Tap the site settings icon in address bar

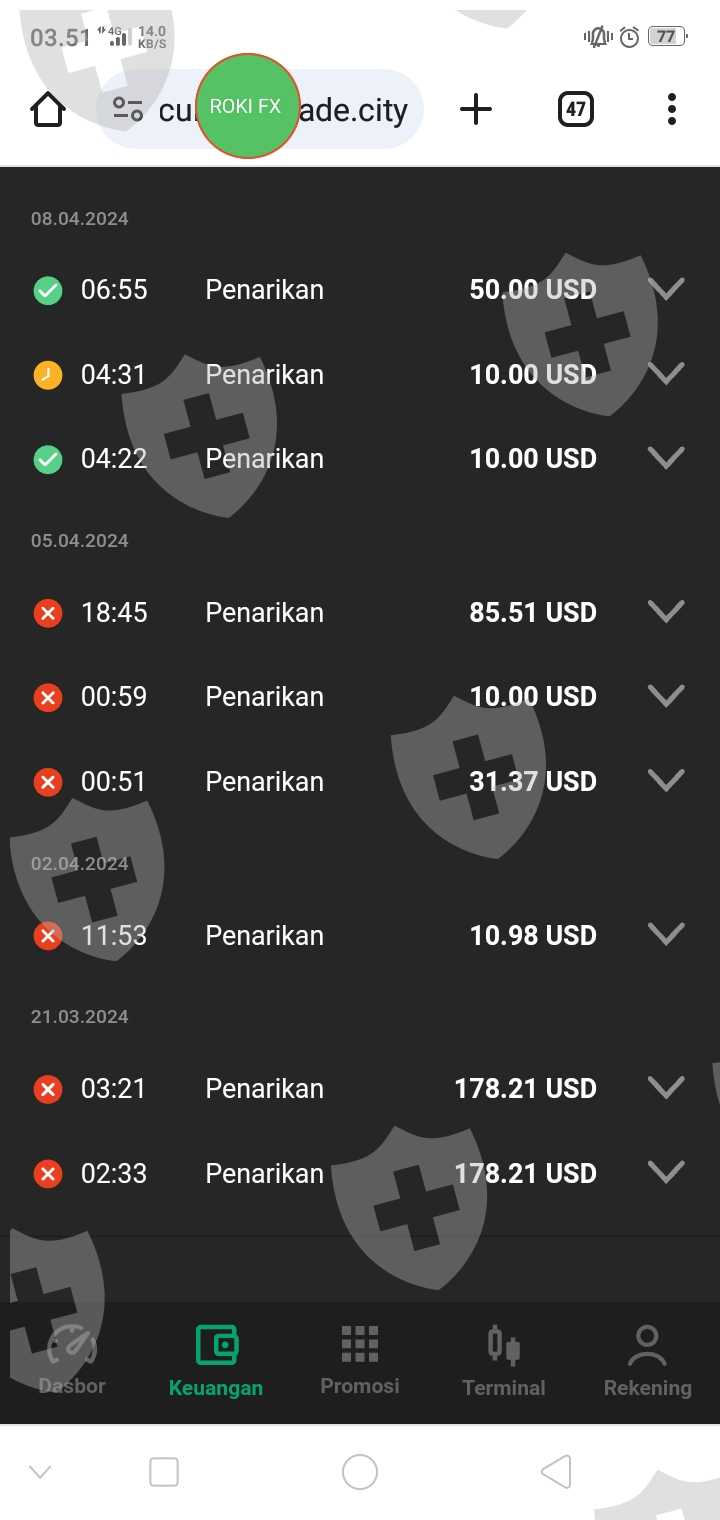tap(128, 109)
